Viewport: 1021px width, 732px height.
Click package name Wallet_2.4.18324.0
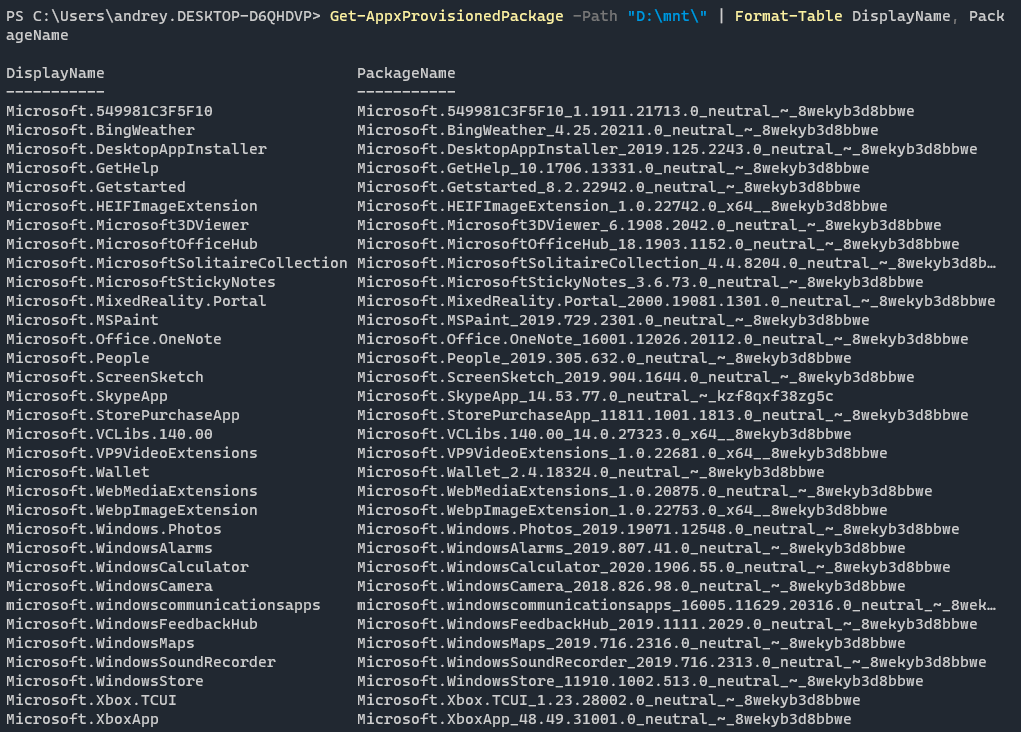coord(591,472)
